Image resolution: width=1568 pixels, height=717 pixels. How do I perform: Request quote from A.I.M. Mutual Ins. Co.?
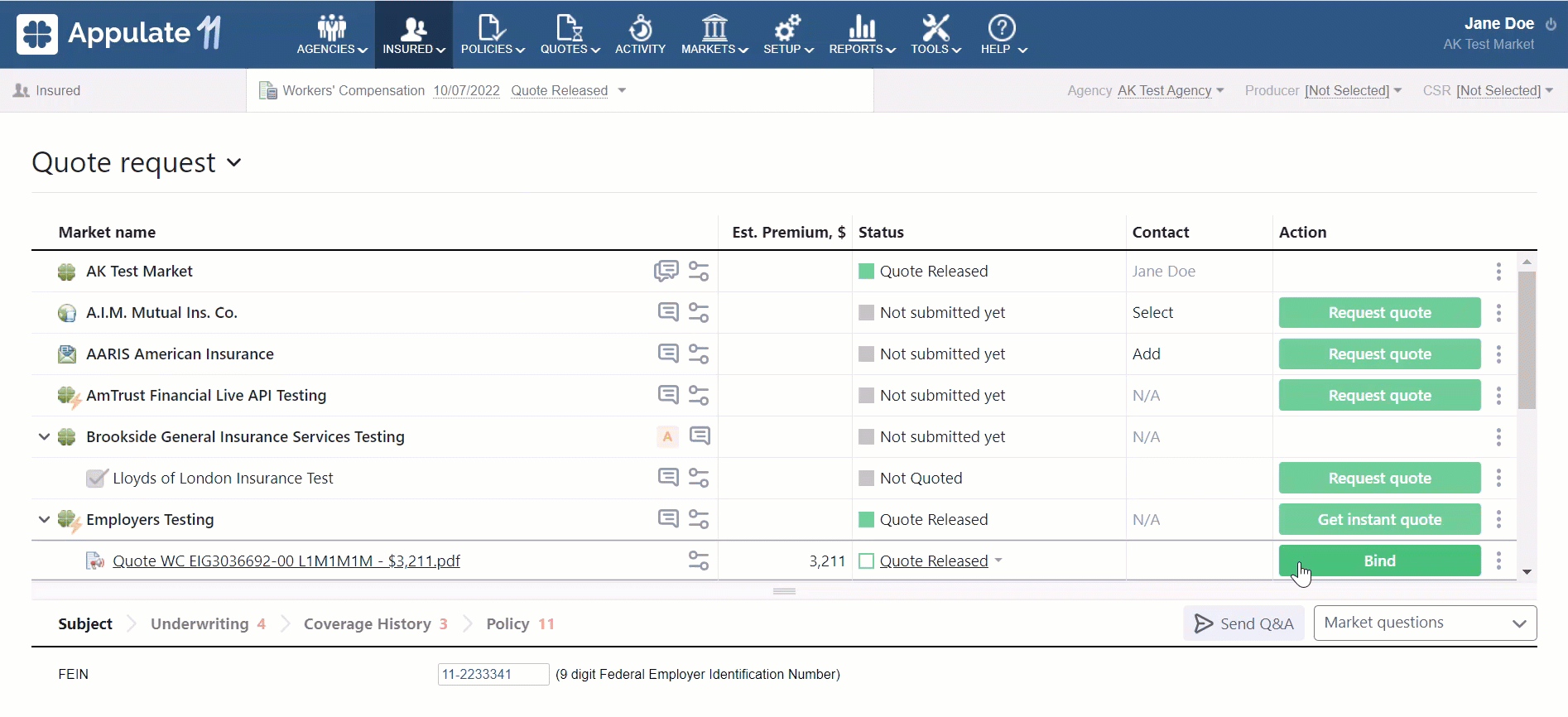click(1379, 312)
